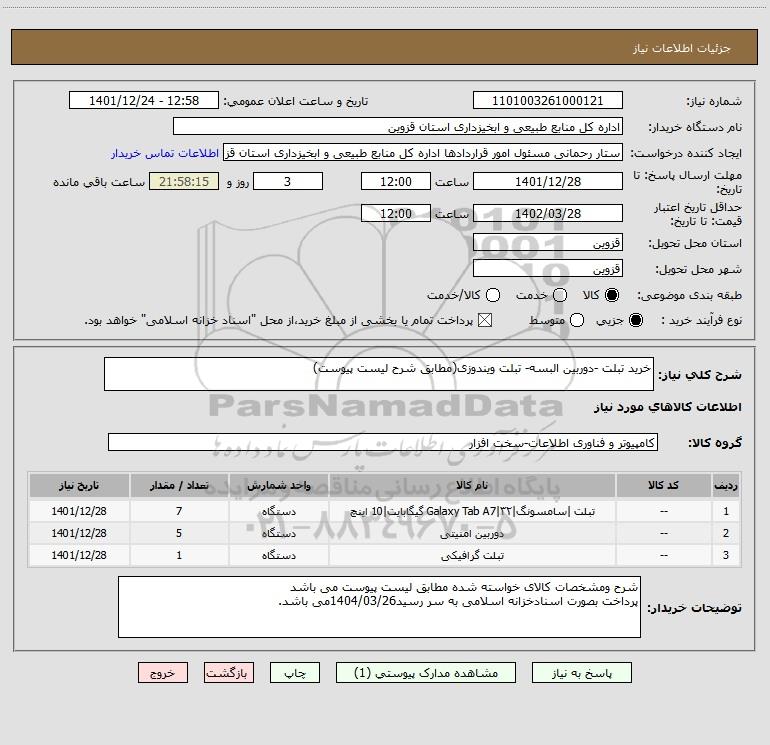Click the تاریخ نیاز column header

[79, 486]
